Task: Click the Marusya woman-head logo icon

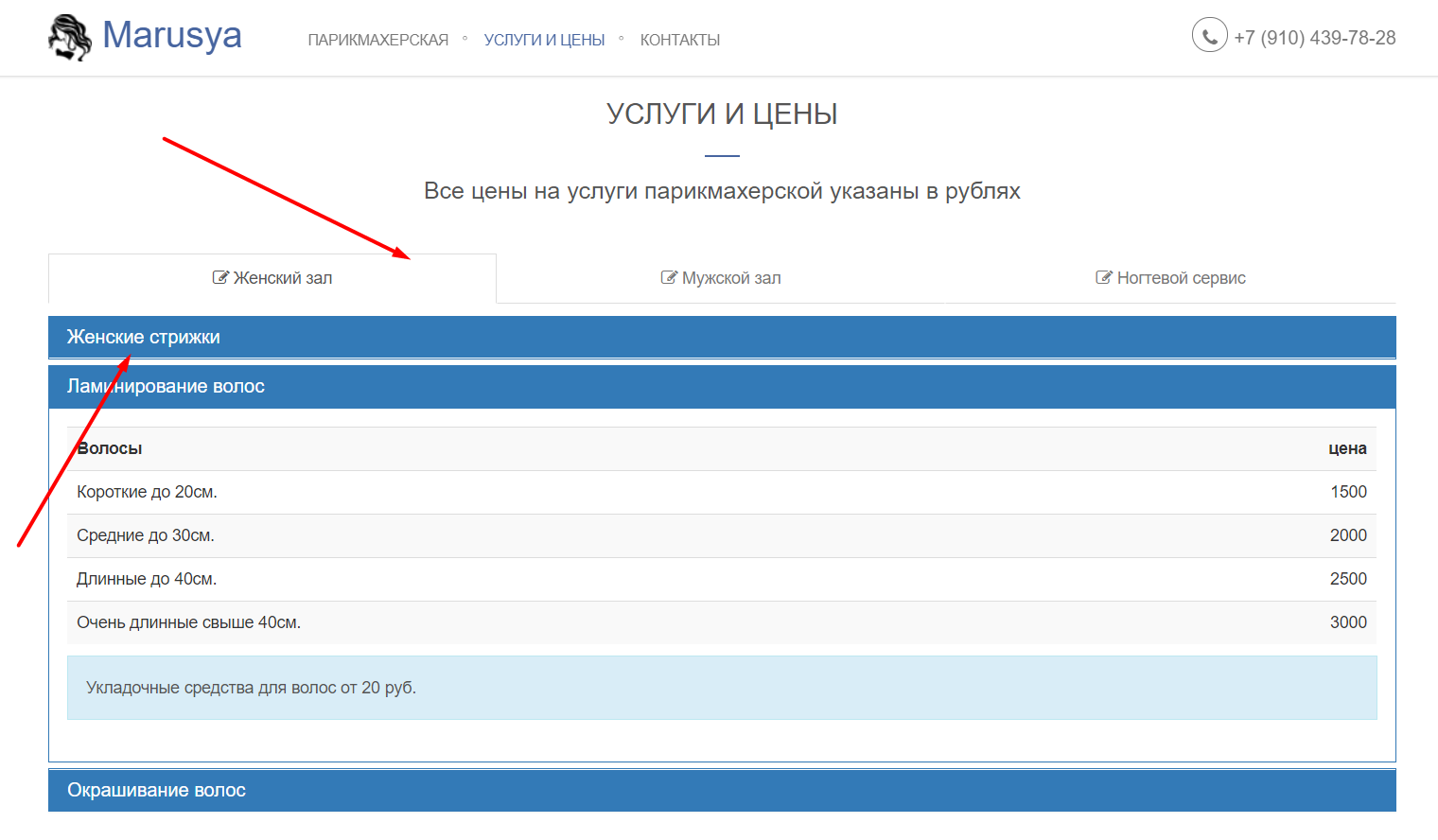Action: click(70, 38)
